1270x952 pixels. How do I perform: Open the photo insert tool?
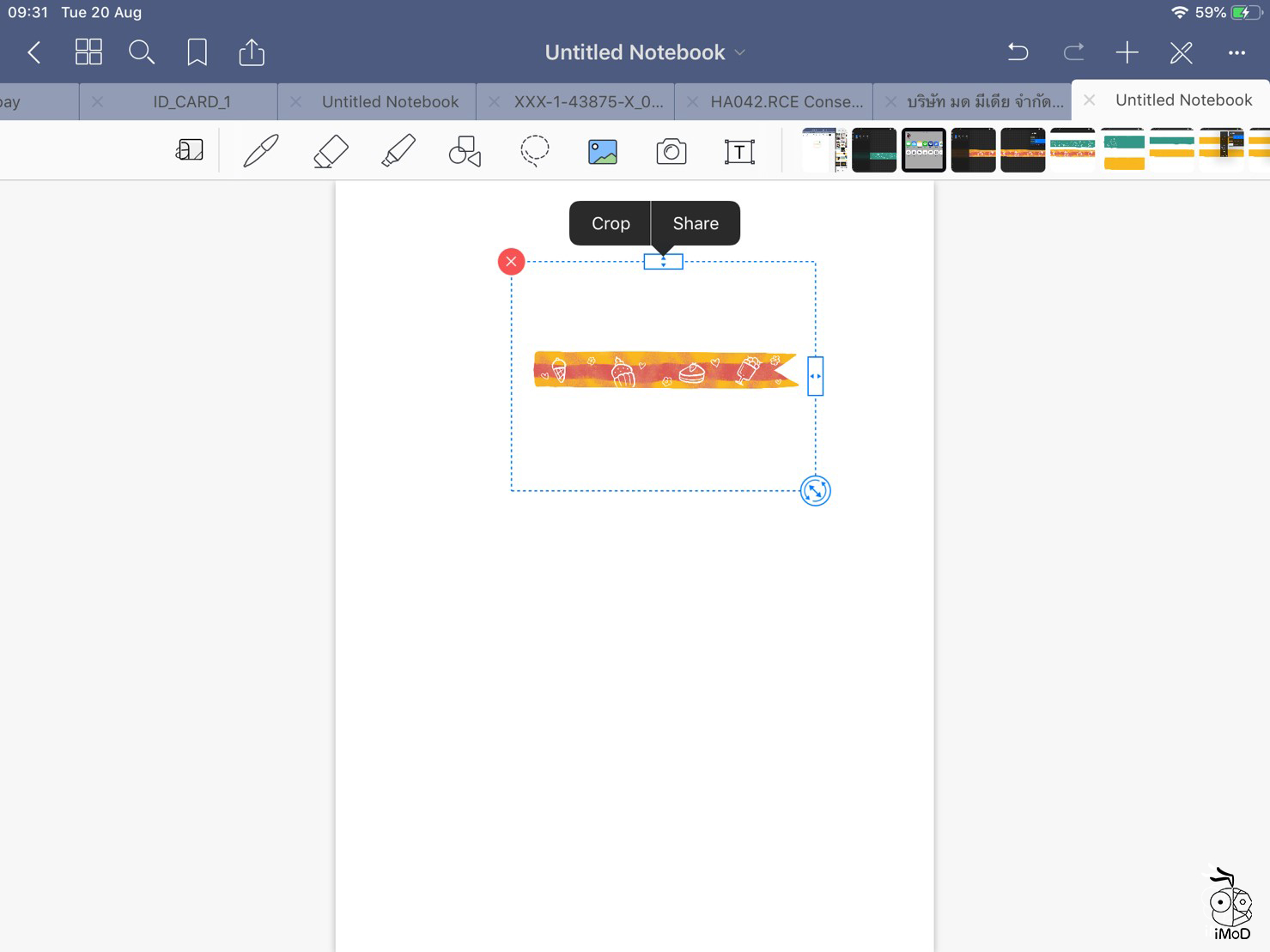click(x=602, y=150)
